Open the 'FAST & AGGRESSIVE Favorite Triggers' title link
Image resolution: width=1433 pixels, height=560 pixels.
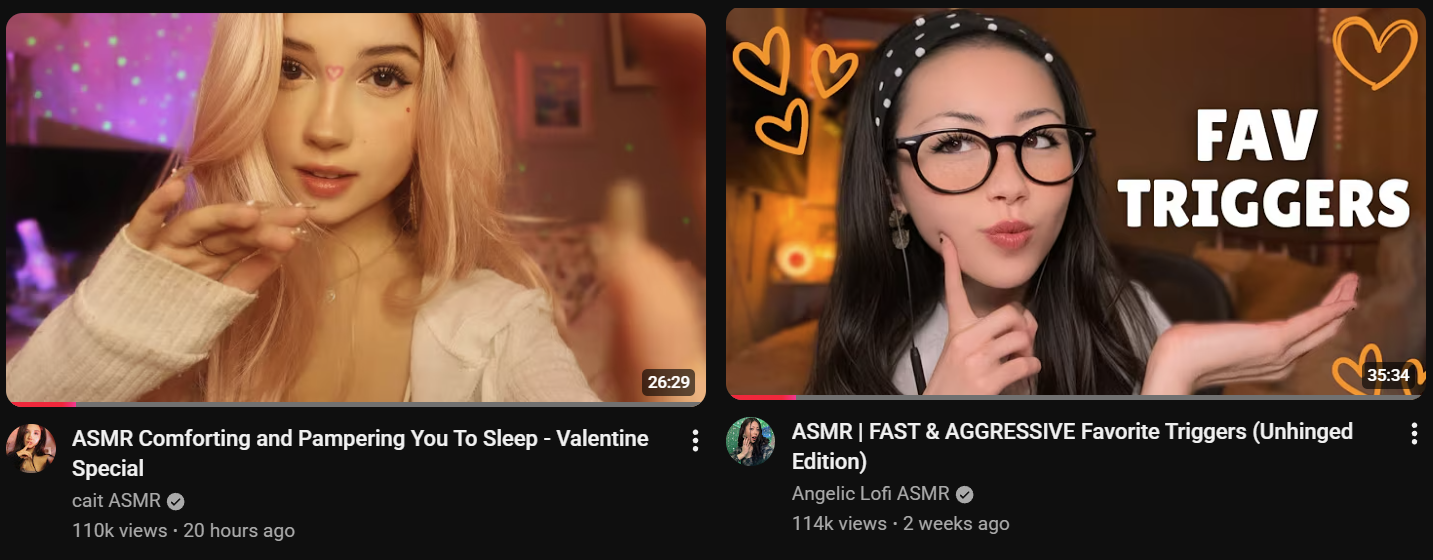pos(1072,446)
